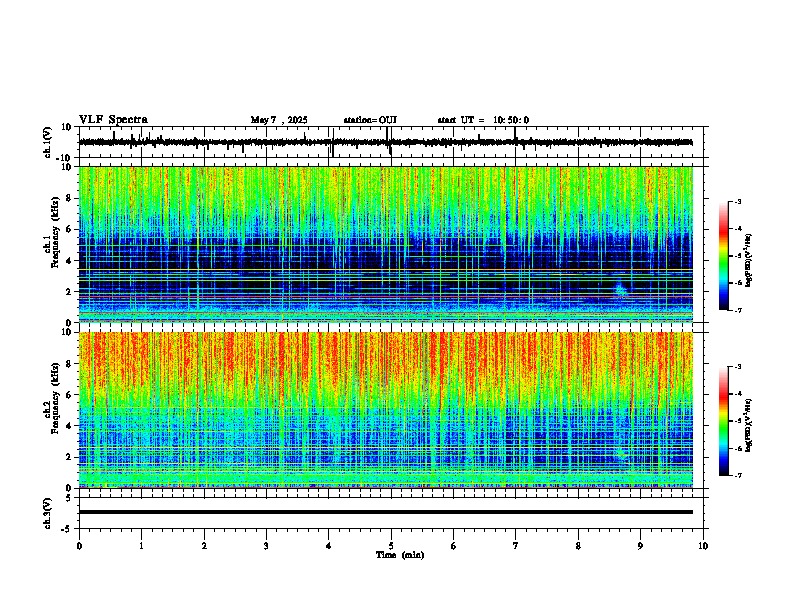Click the time axis tick label '9'
Viewport: 792px width, 612px height.
[640, 546]
